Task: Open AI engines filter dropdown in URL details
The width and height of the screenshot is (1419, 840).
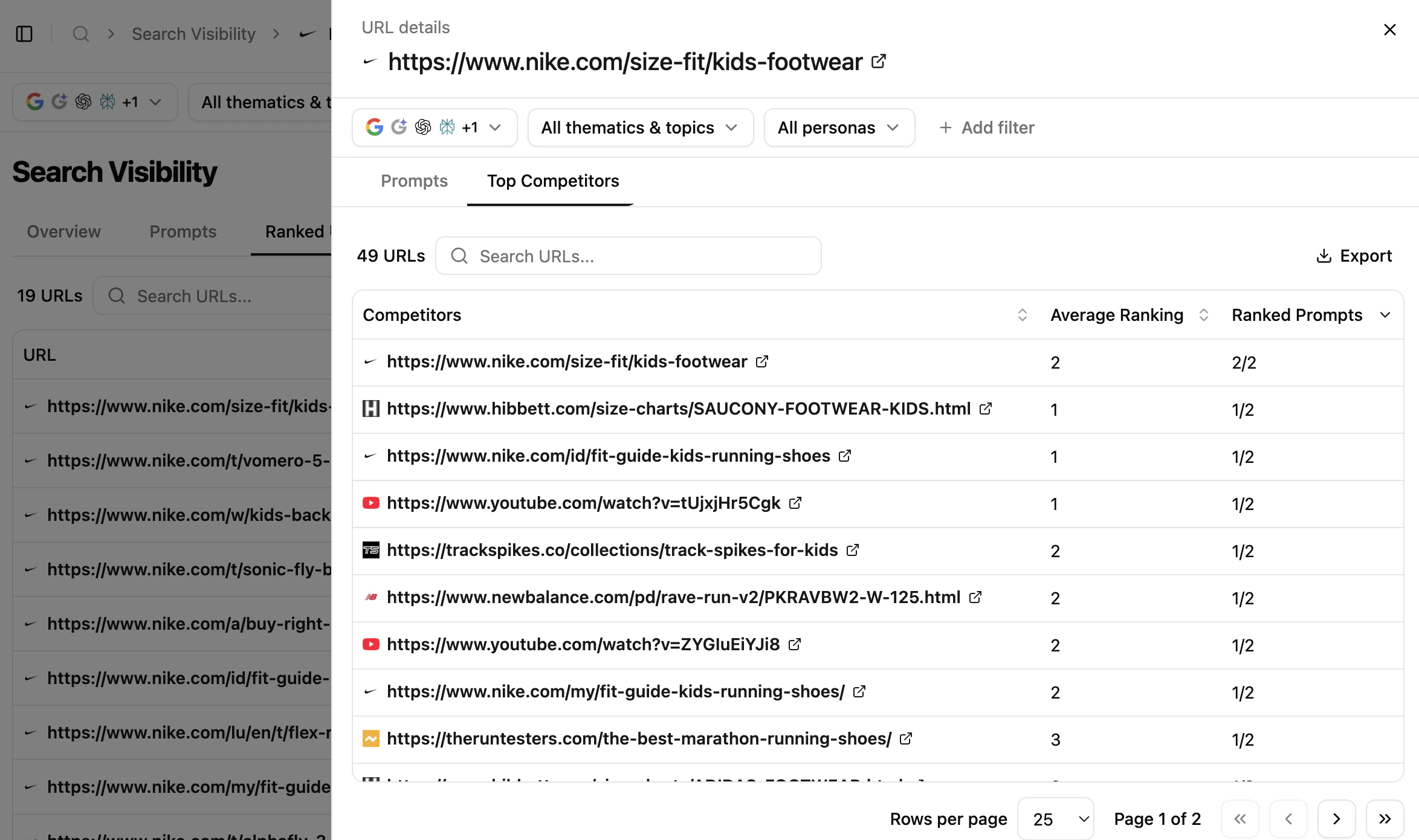Action: tap(435, 128)
